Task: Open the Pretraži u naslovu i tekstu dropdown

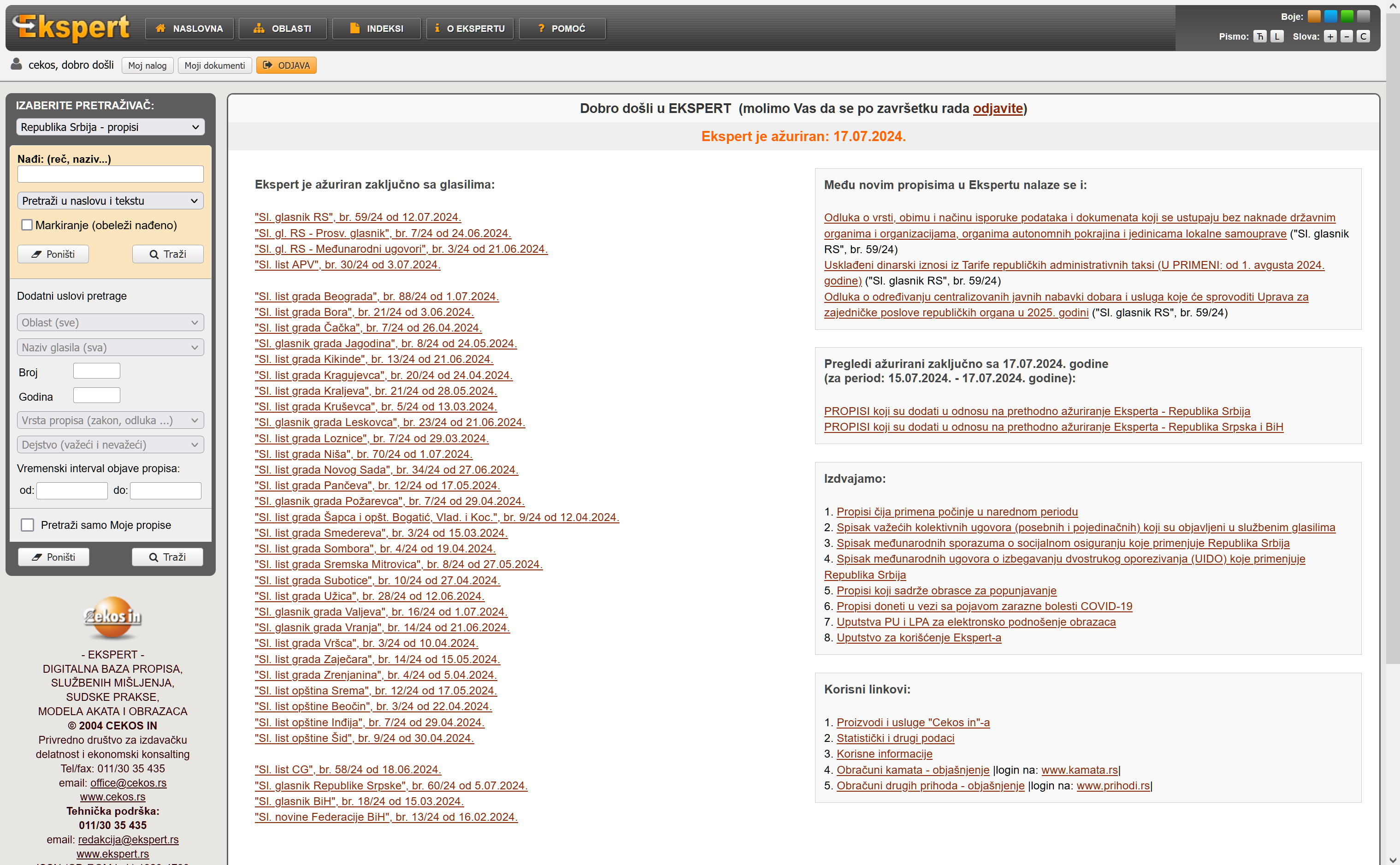Action: [x=110, y=201]
